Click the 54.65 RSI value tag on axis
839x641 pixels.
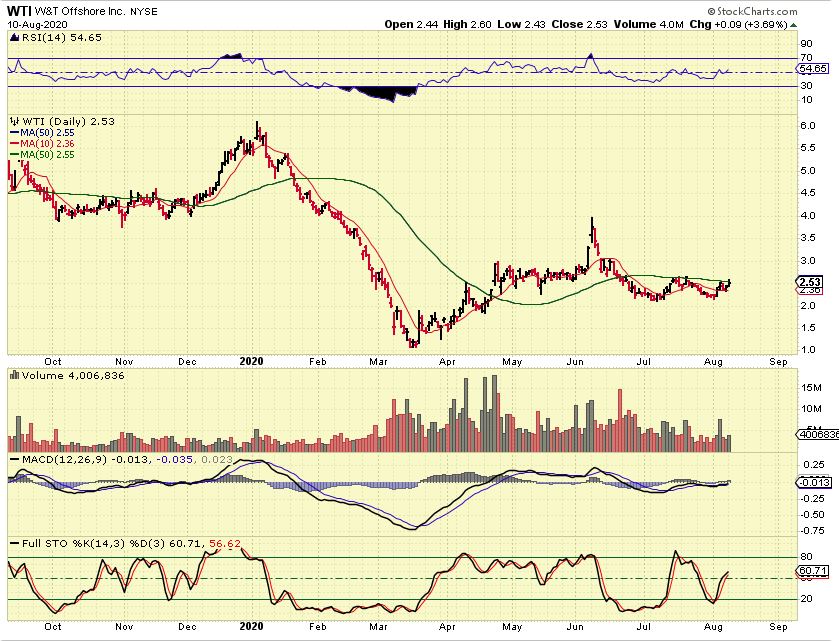pos(813,68)
